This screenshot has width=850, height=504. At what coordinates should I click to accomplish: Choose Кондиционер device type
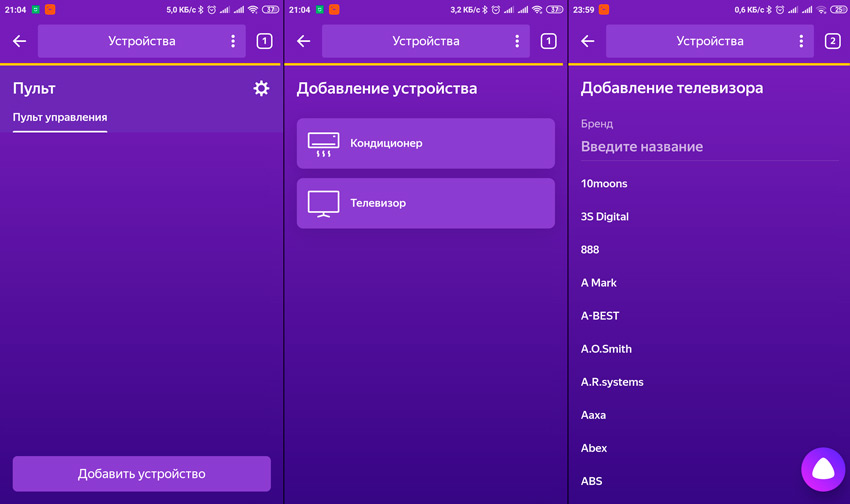pos(426,143)
